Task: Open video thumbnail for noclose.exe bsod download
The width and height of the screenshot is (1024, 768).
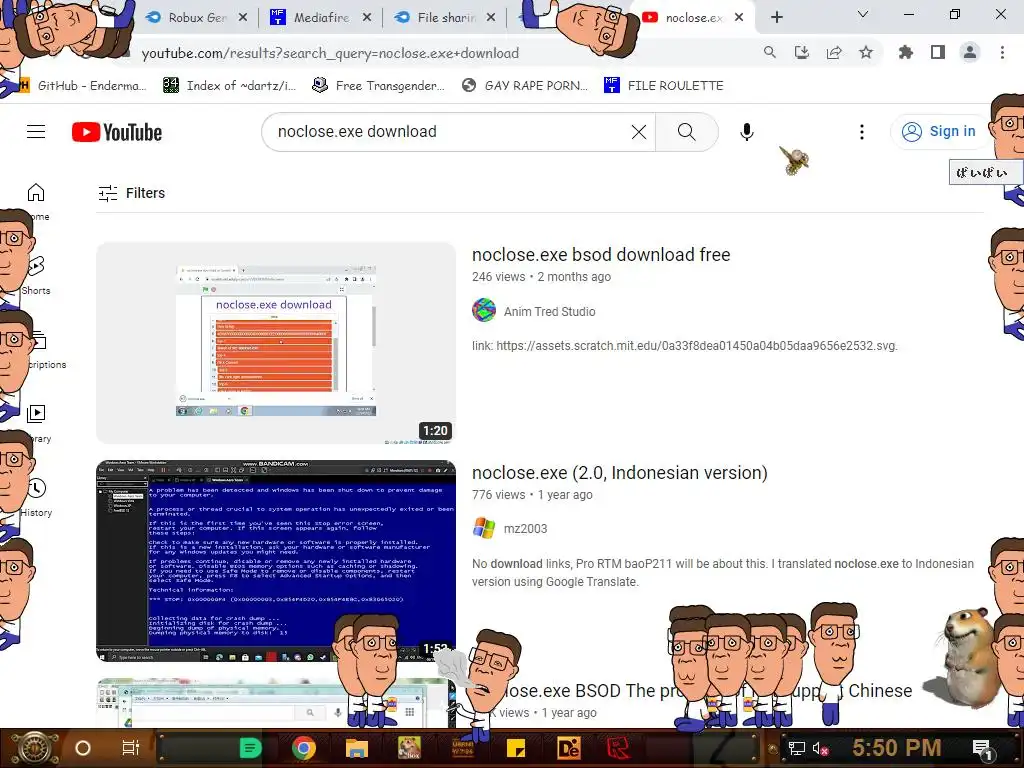Action: click(x=276, y=343)
